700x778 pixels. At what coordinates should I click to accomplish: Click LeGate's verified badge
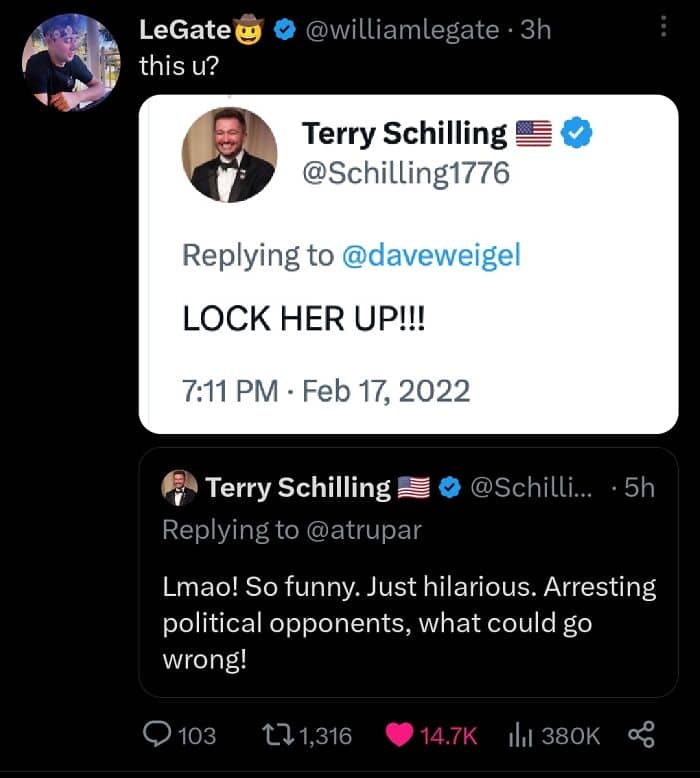pos(284,30)
